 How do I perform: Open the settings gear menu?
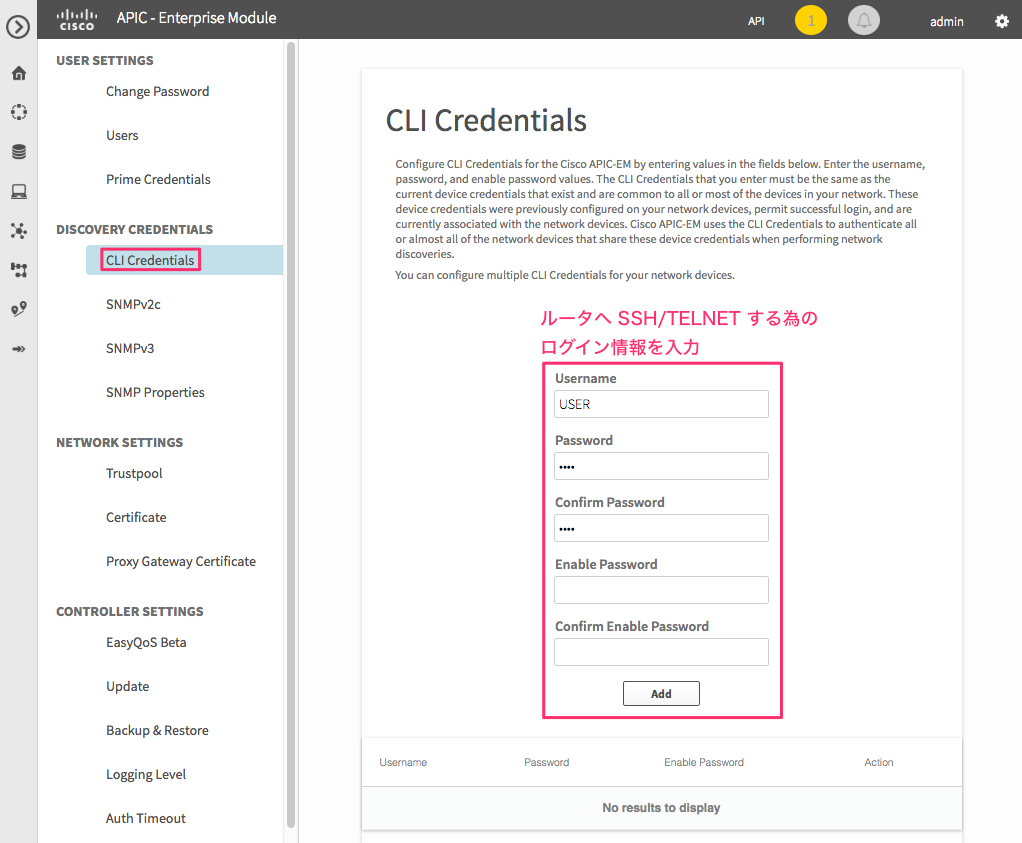pos(1002,22)
